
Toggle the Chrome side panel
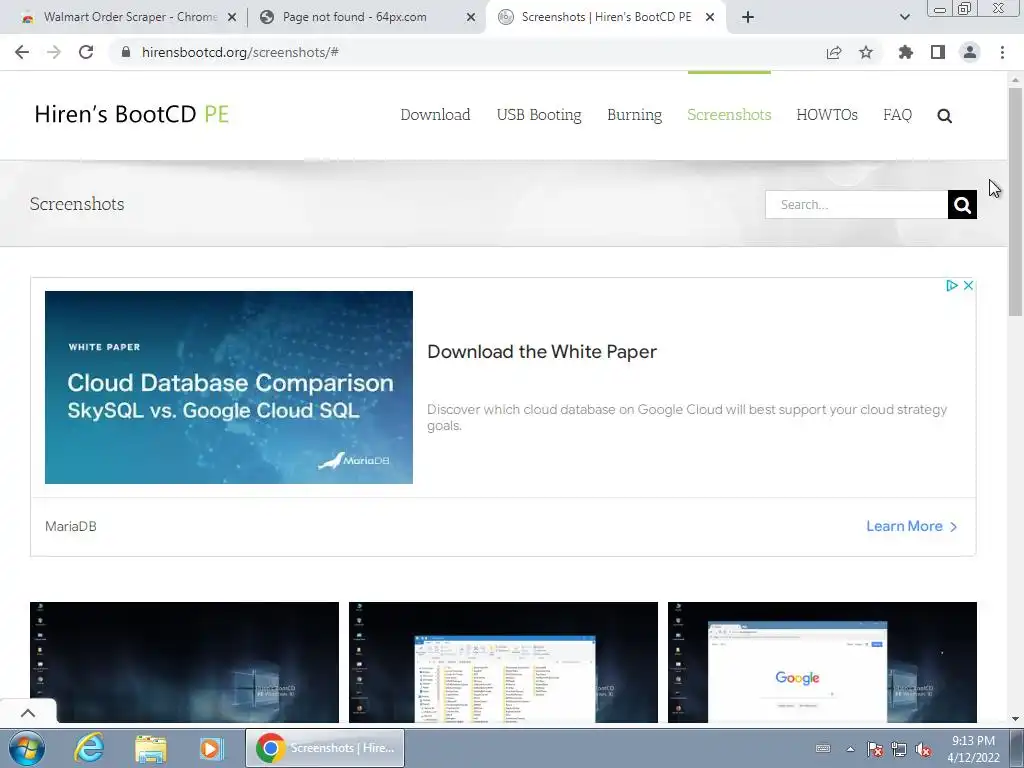(x=938, y=52)
